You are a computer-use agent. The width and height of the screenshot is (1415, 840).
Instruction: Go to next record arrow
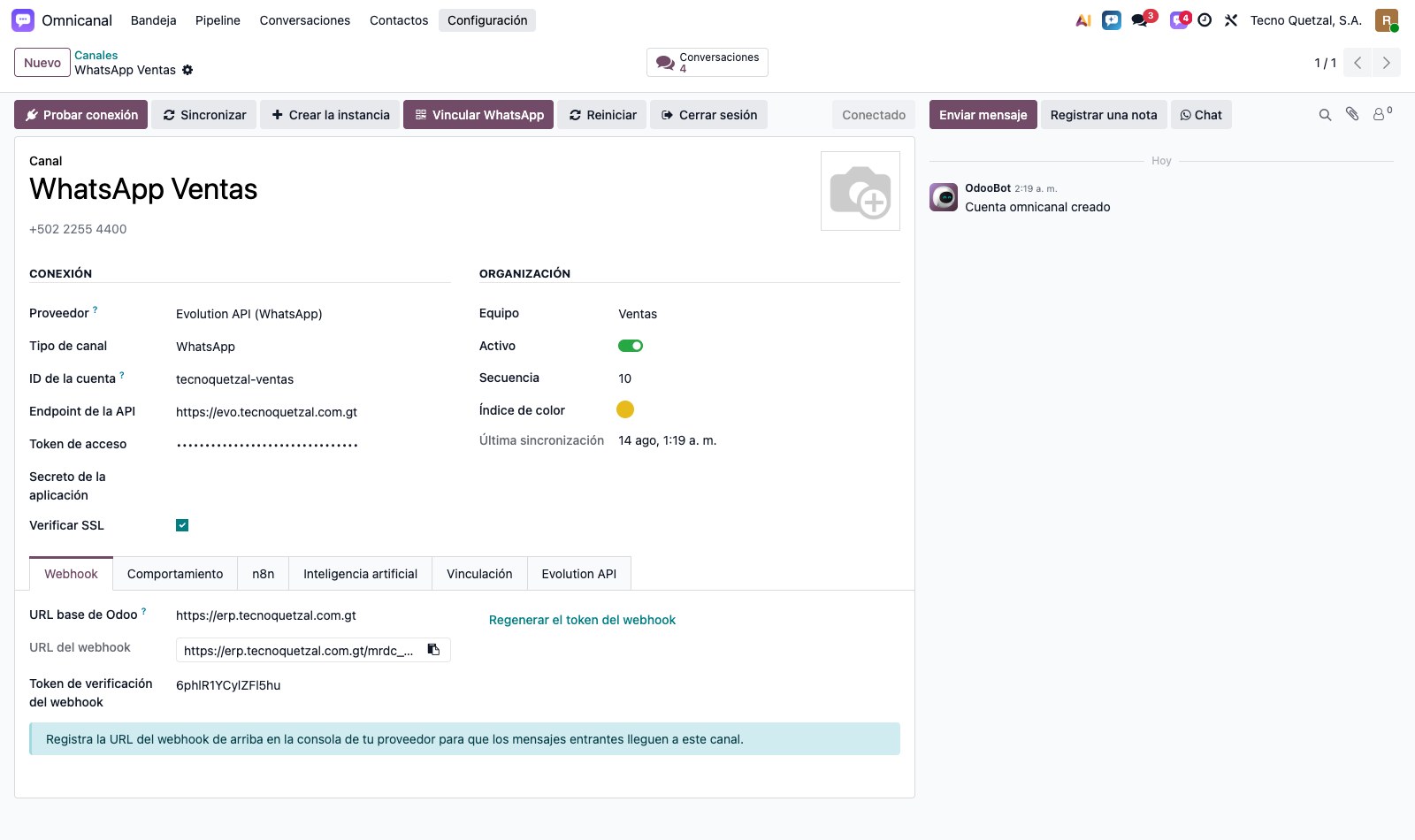coord(1386,63)
